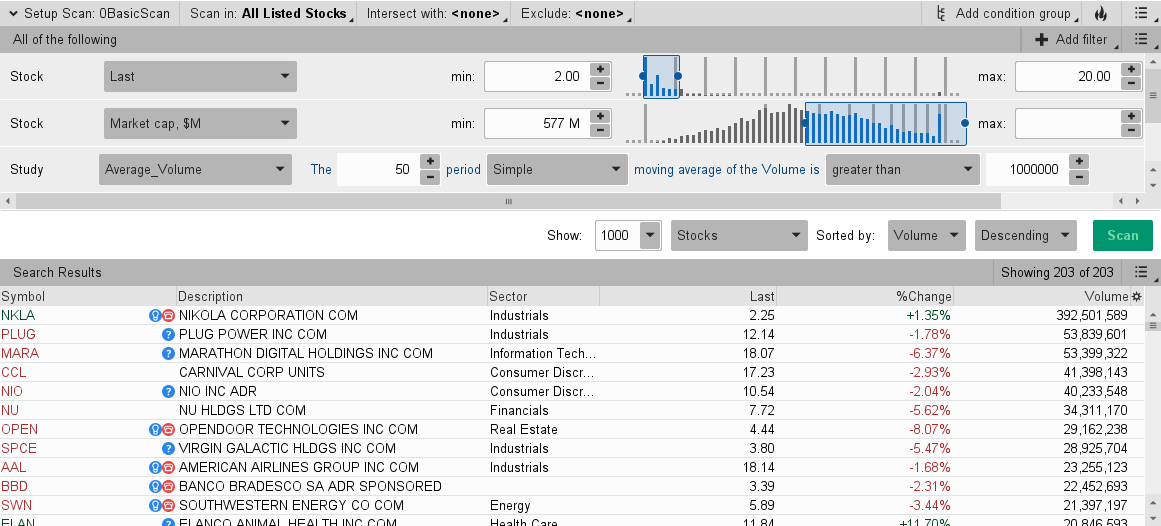Expand the Setup Scan 0BasicScan dropdown

pyautogui.click(x=89, y=13)
